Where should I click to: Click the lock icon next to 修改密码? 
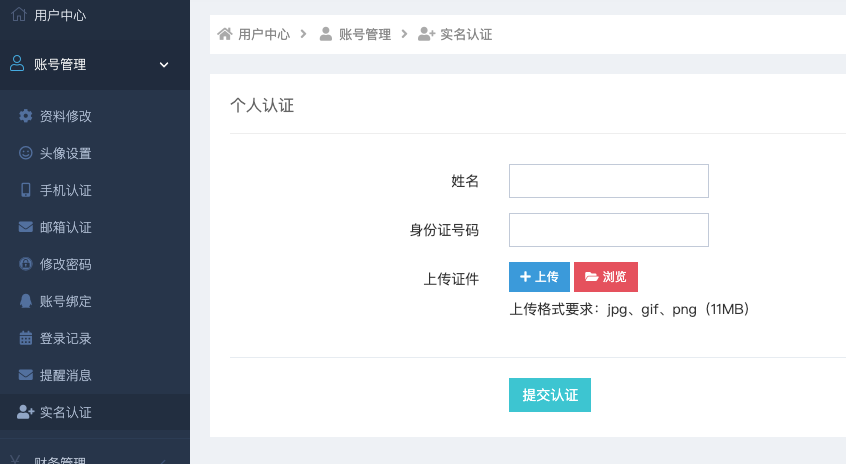click(25, 264)
